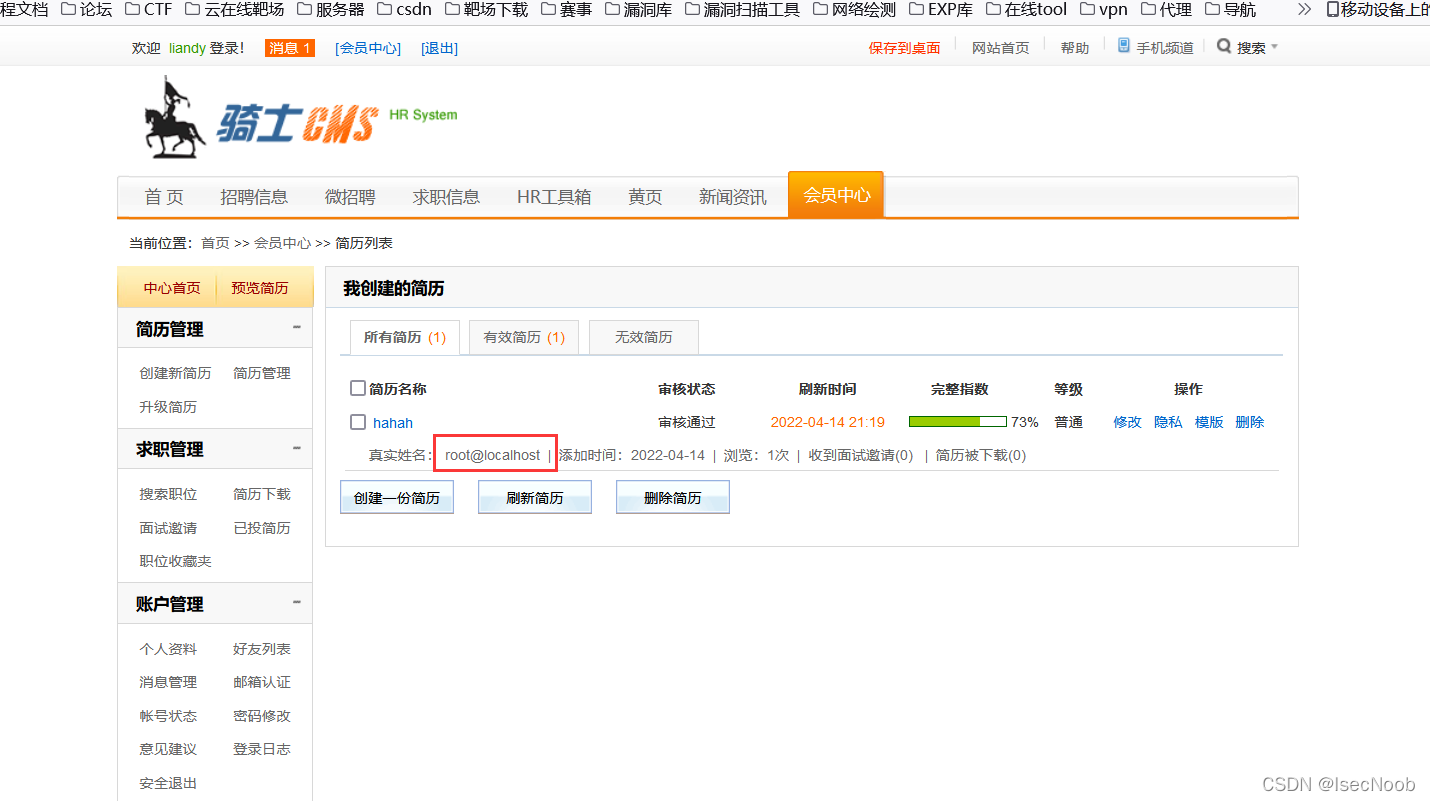
Task: Click the 修改 link for resume hahah
Action: 1126,421
